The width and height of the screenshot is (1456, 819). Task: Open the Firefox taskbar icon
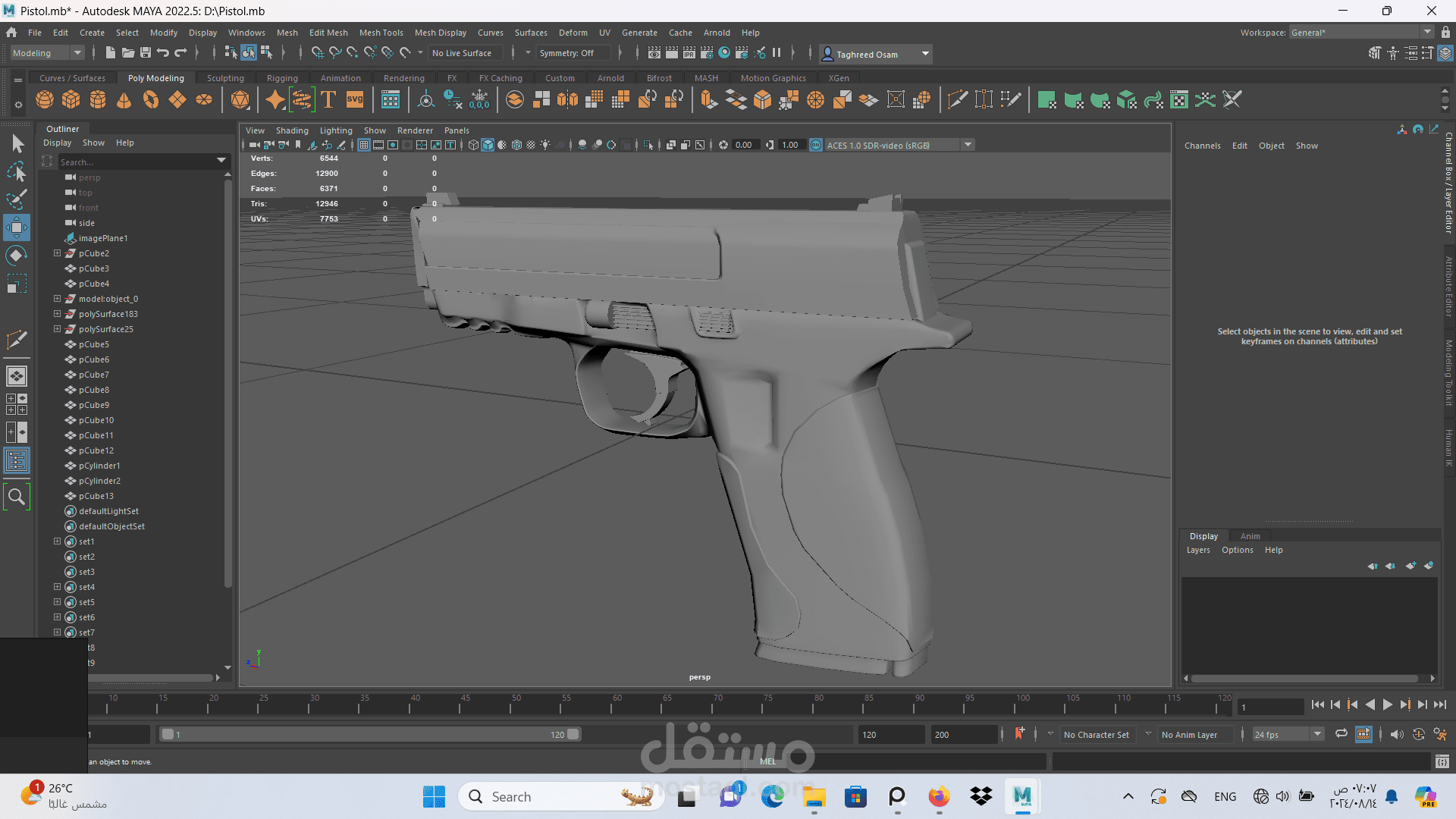click(939, 796)
